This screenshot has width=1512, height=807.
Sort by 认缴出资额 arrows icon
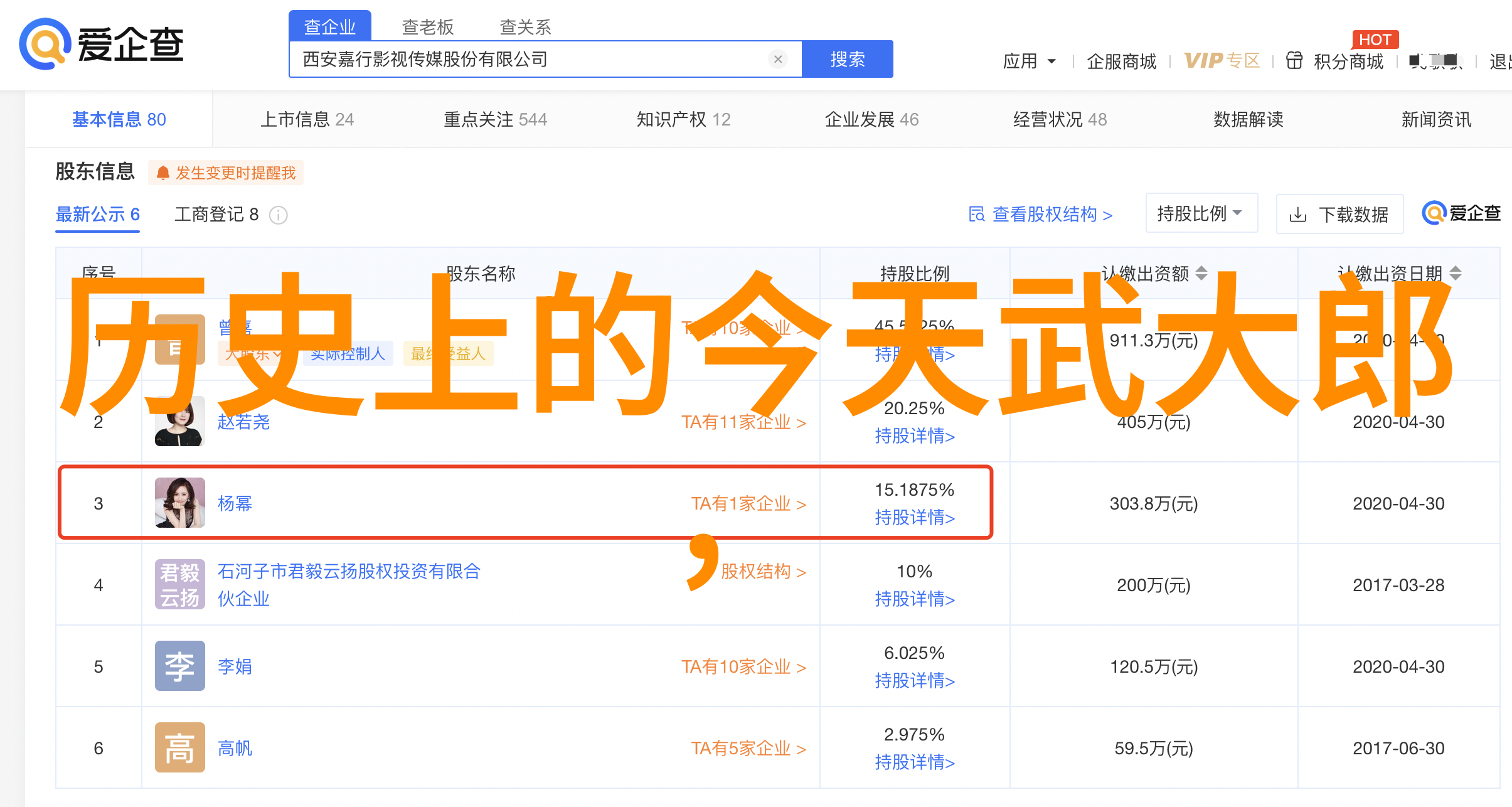[x=1201, y=273]
